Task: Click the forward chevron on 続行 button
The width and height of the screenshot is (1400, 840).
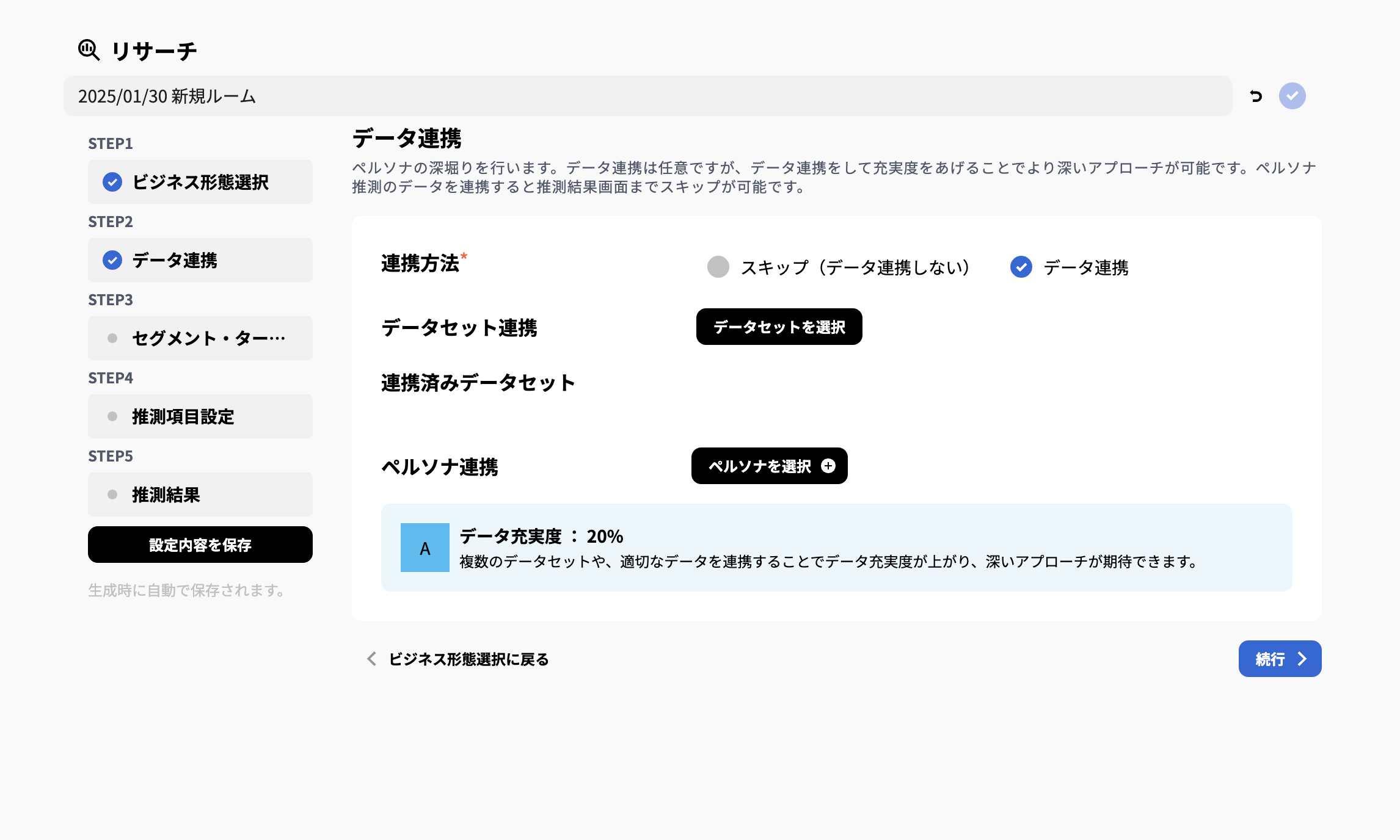Action: 1303,659
